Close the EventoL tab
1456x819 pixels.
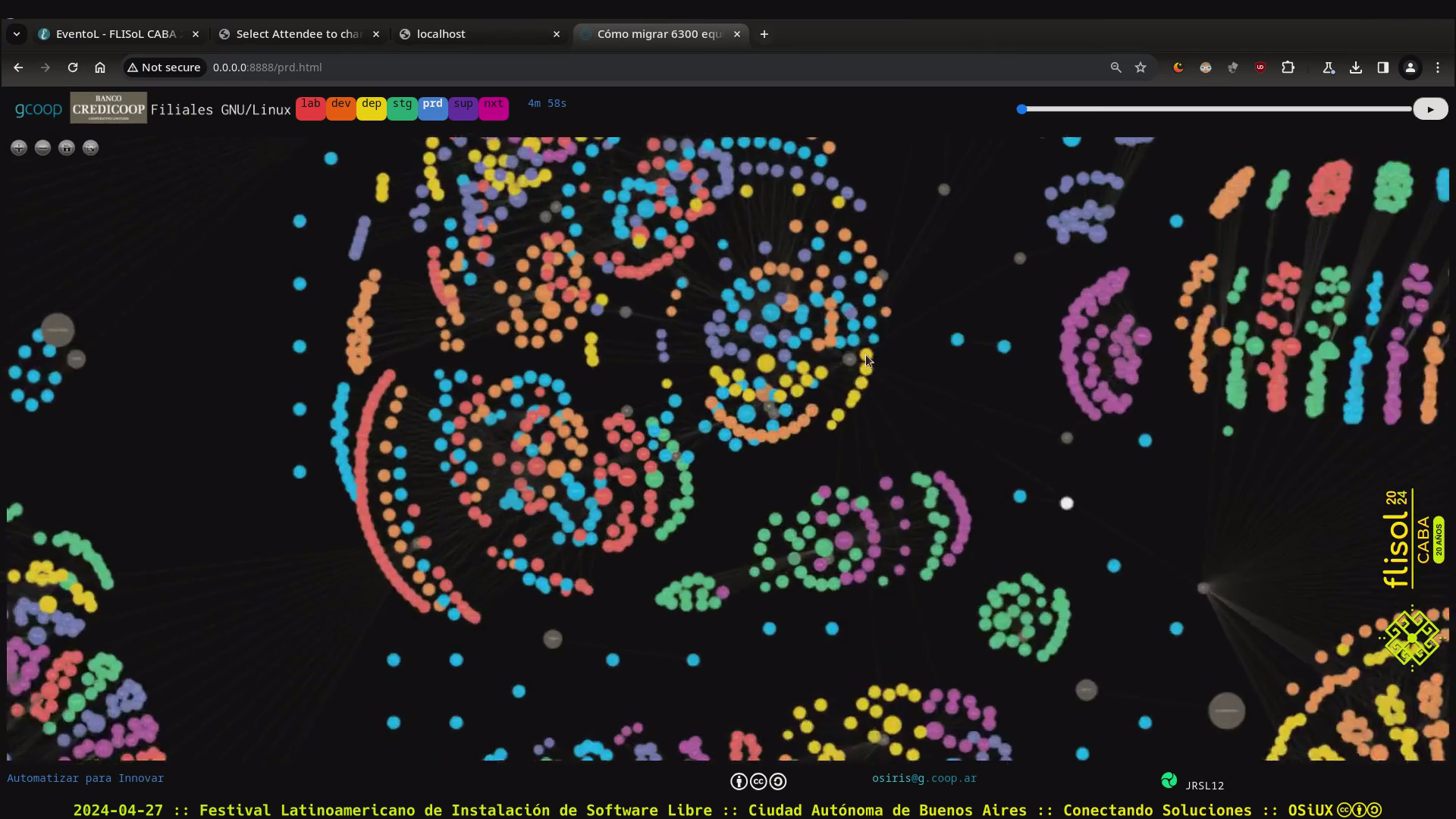pyautogui.click(x=196, y=34)
